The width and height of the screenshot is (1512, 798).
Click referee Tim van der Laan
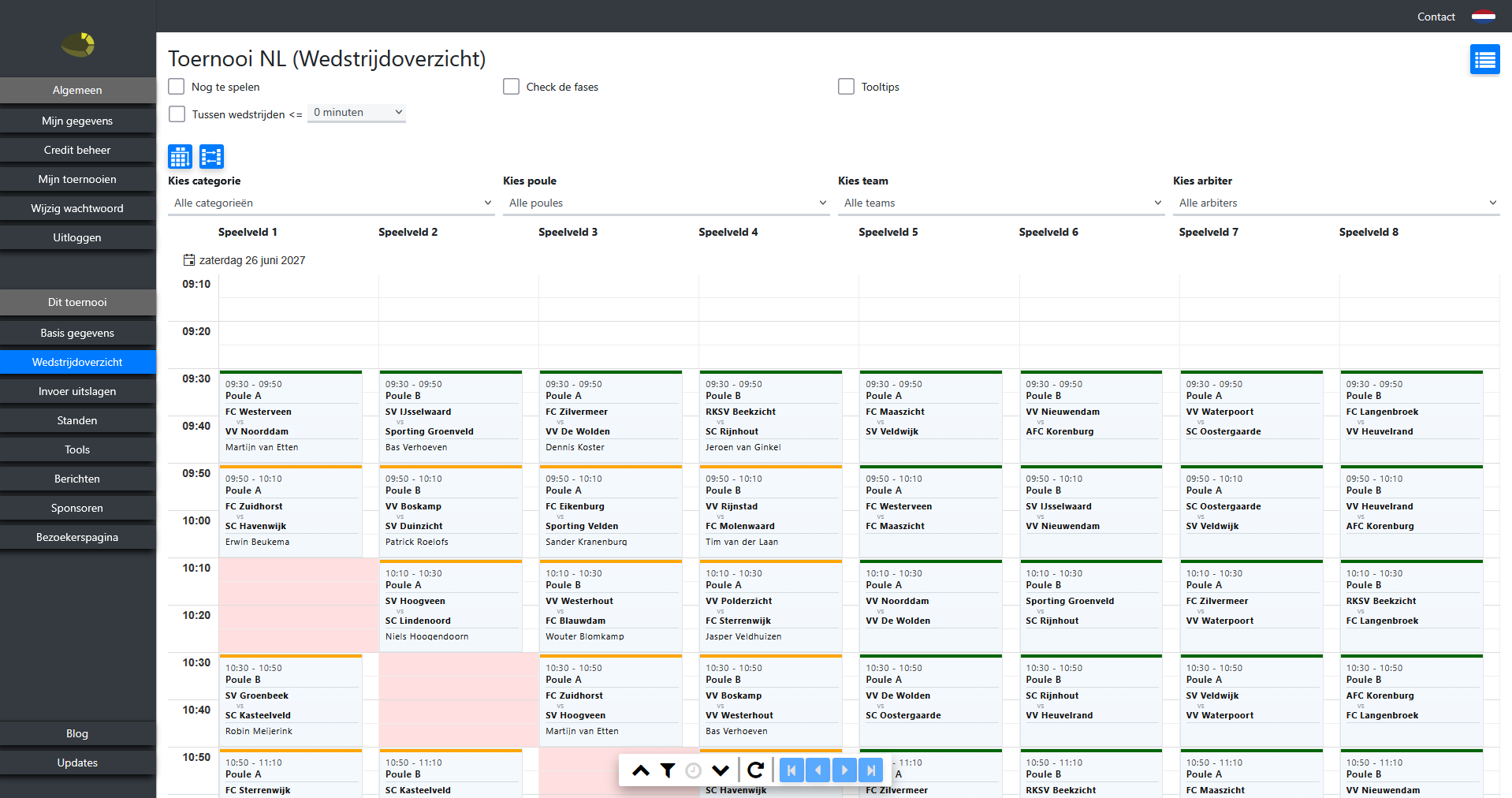click(742, 542)
